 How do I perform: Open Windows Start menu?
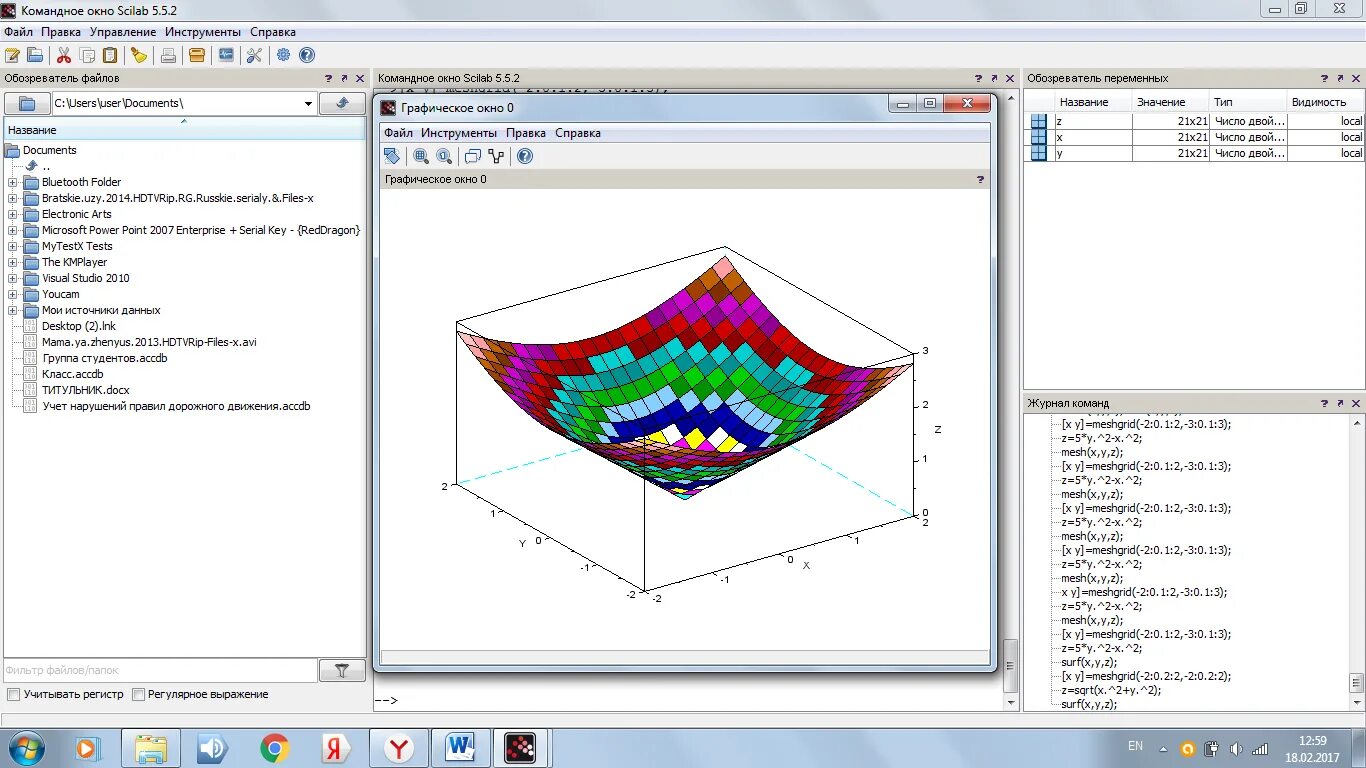pyautogui.click(x=25, y=747)
